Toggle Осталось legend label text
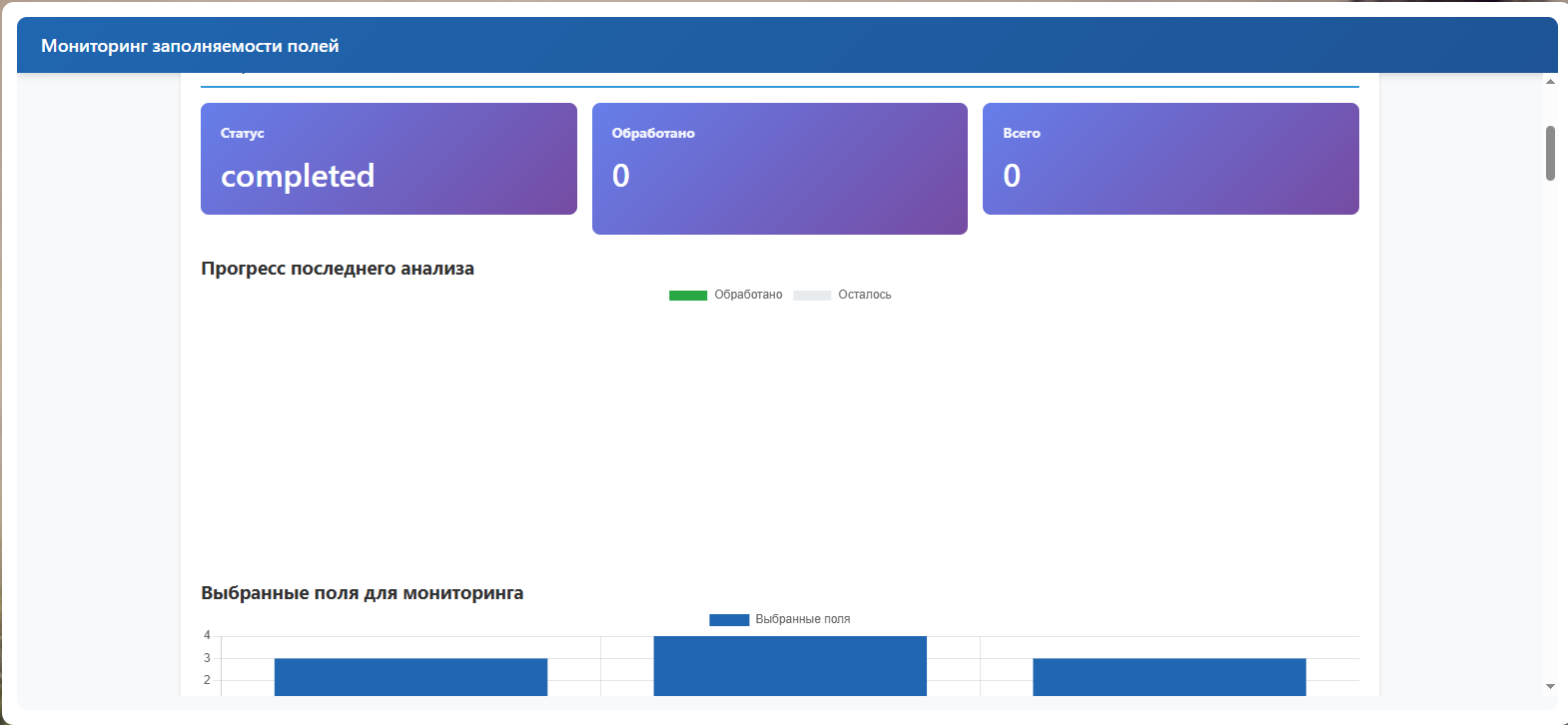The width and height of the screenshot is (1568, 725). click(x=865, y=295)
